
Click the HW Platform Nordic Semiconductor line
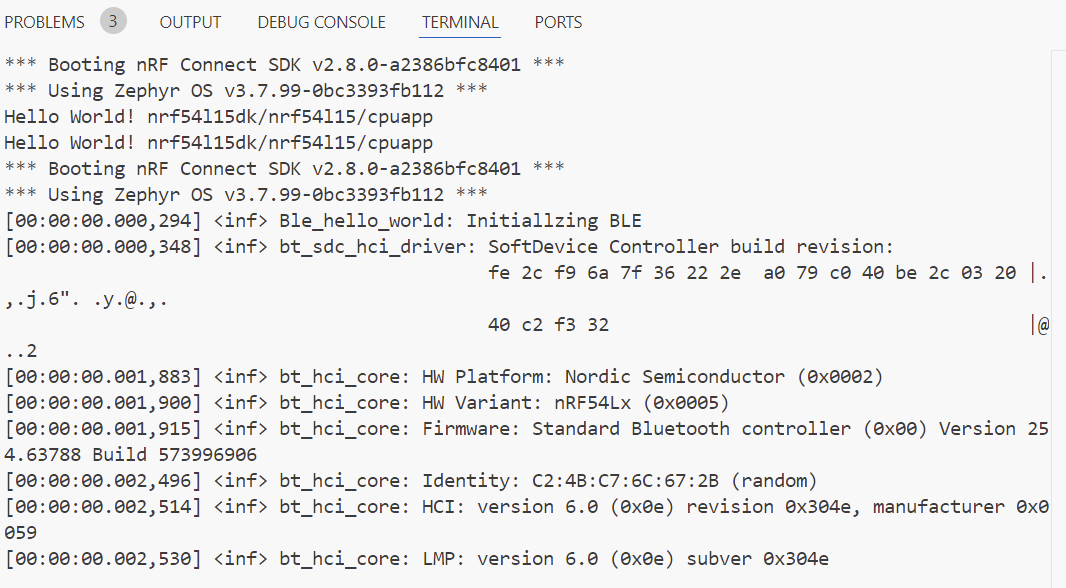pos(444,377)
